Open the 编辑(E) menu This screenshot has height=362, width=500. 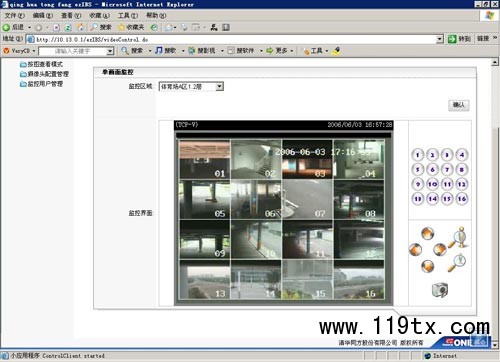click(x=43, y=15)
